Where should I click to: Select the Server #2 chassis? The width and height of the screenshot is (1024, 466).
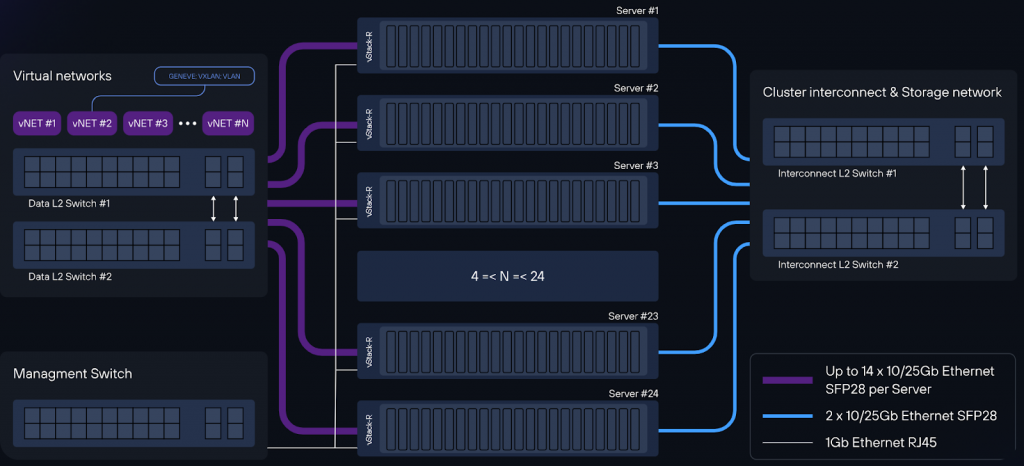tap(508, 123)
